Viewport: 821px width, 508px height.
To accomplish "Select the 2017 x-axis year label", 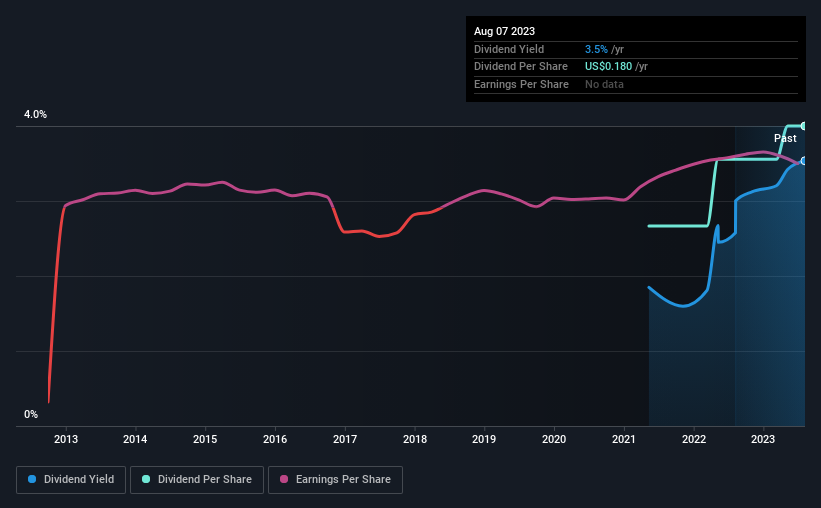I will tap(345, 439).
